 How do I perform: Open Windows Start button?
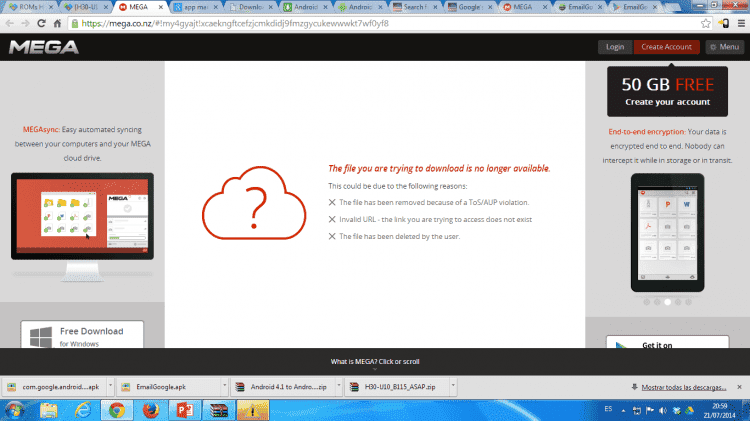14,410
